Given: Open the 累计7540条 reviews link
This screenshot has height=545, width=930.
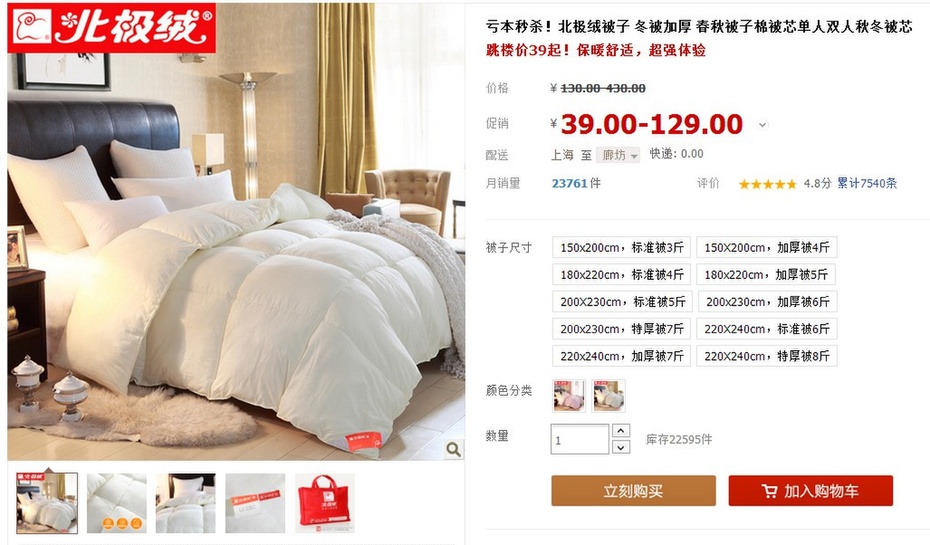Looking at the screenshot, I should click(867, 184).
